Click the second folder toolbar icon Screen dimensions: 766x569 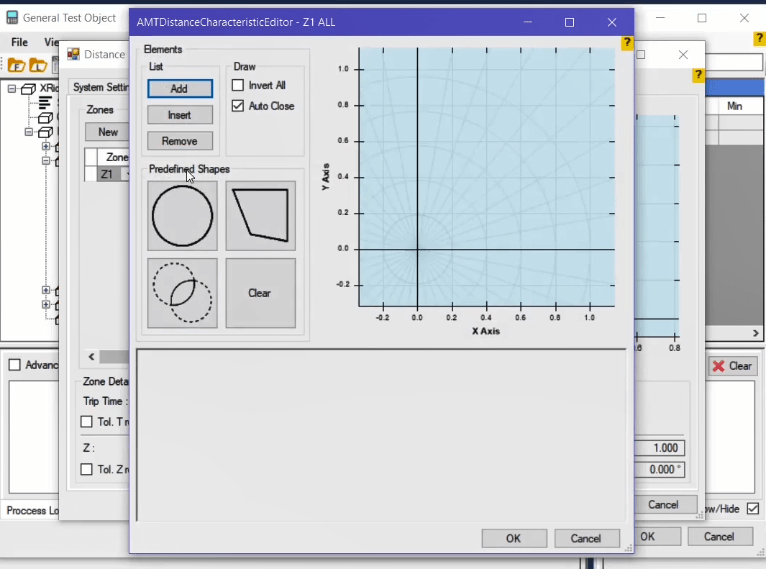[x=37, y=66]
